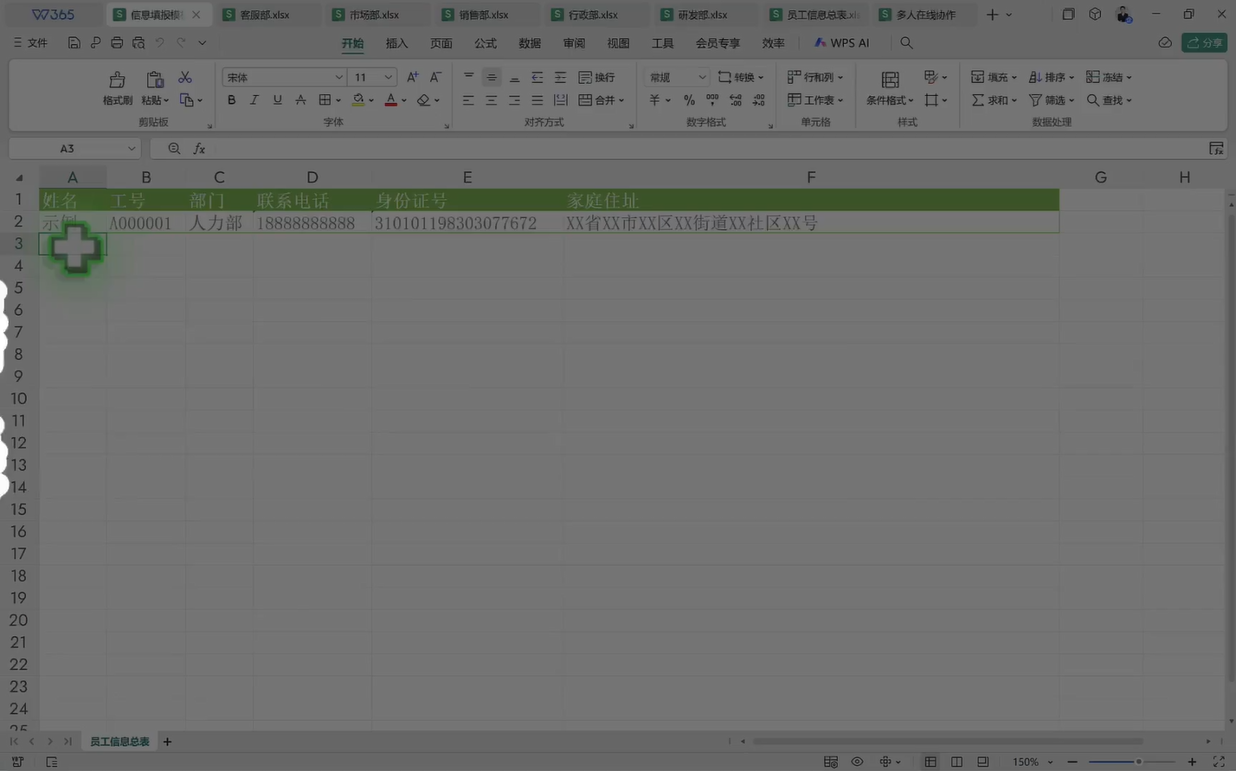
Task: Open the font size dropdown showing 11
Action: tap(373, 77)
